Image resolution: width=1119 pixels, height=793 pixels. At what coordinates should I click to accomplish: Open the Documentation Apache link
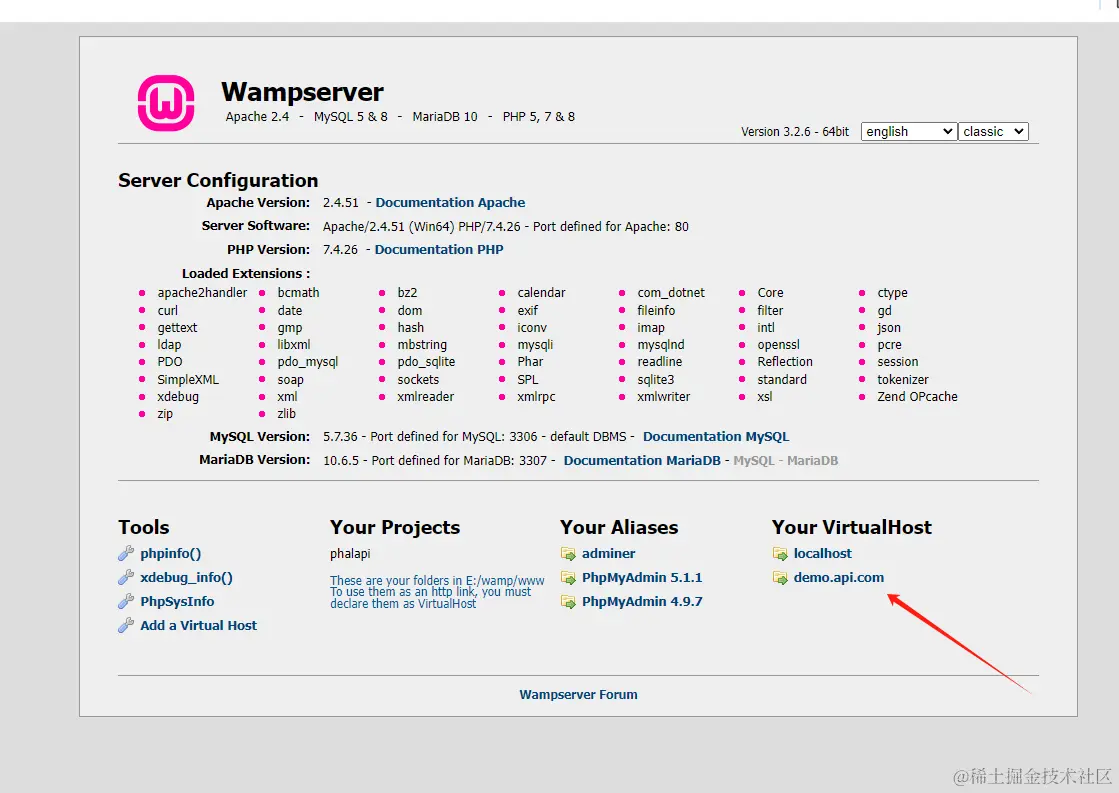click(x=450, y=203)
